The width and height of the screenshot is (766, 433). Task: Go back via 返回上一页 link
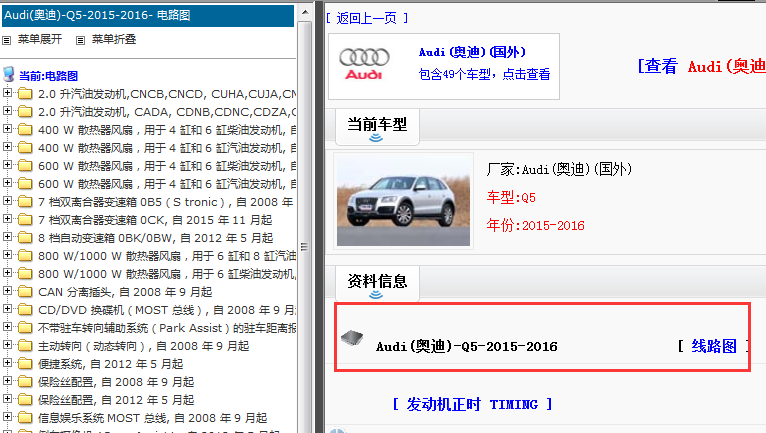coord(367,19)
